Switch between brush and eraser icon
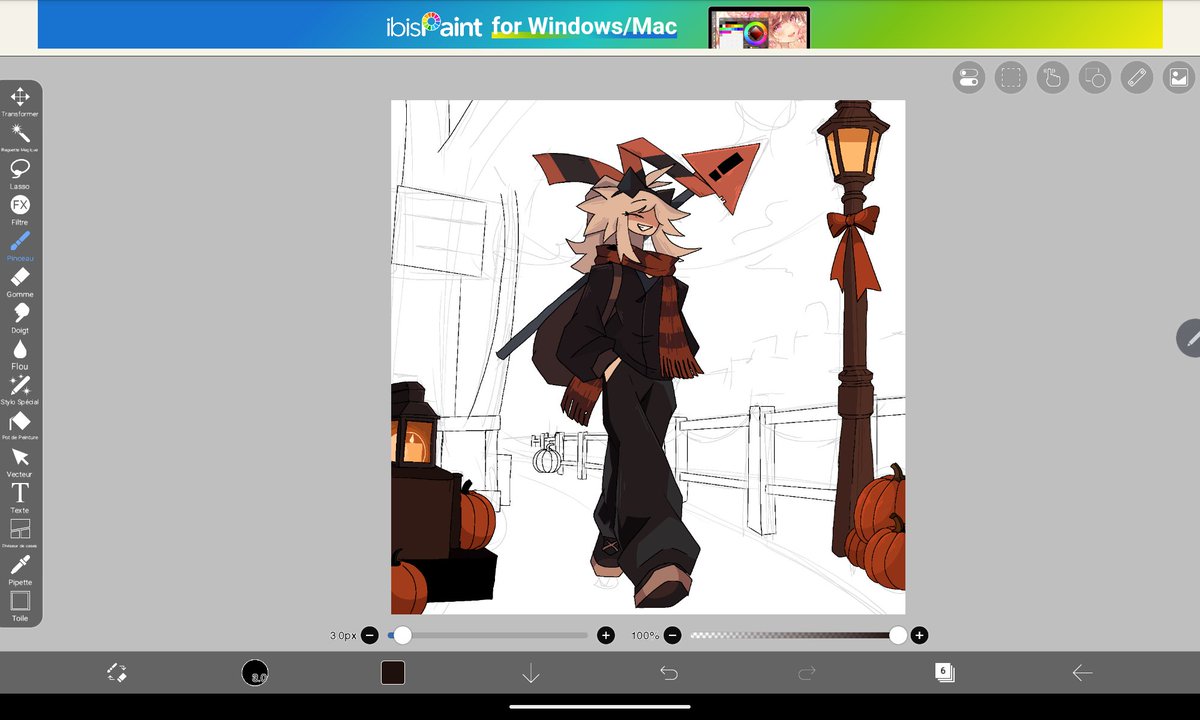This screenshot has height=720, width=1200. click(116, 673)
